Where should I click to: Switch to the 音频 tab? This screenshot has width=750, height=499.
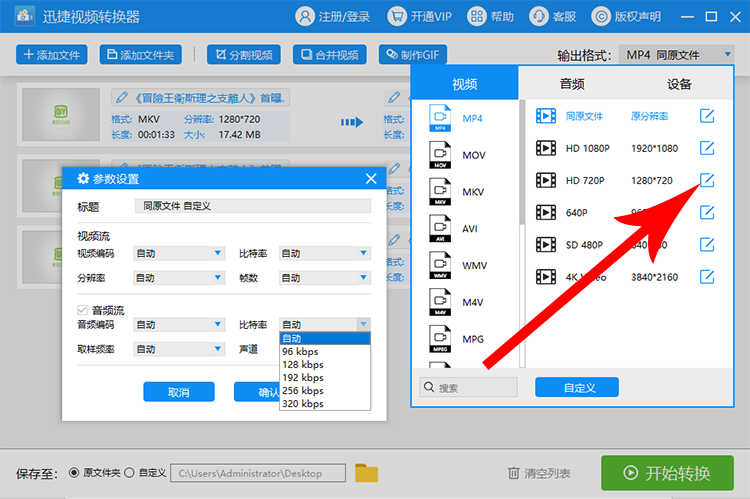click(572, 84)
